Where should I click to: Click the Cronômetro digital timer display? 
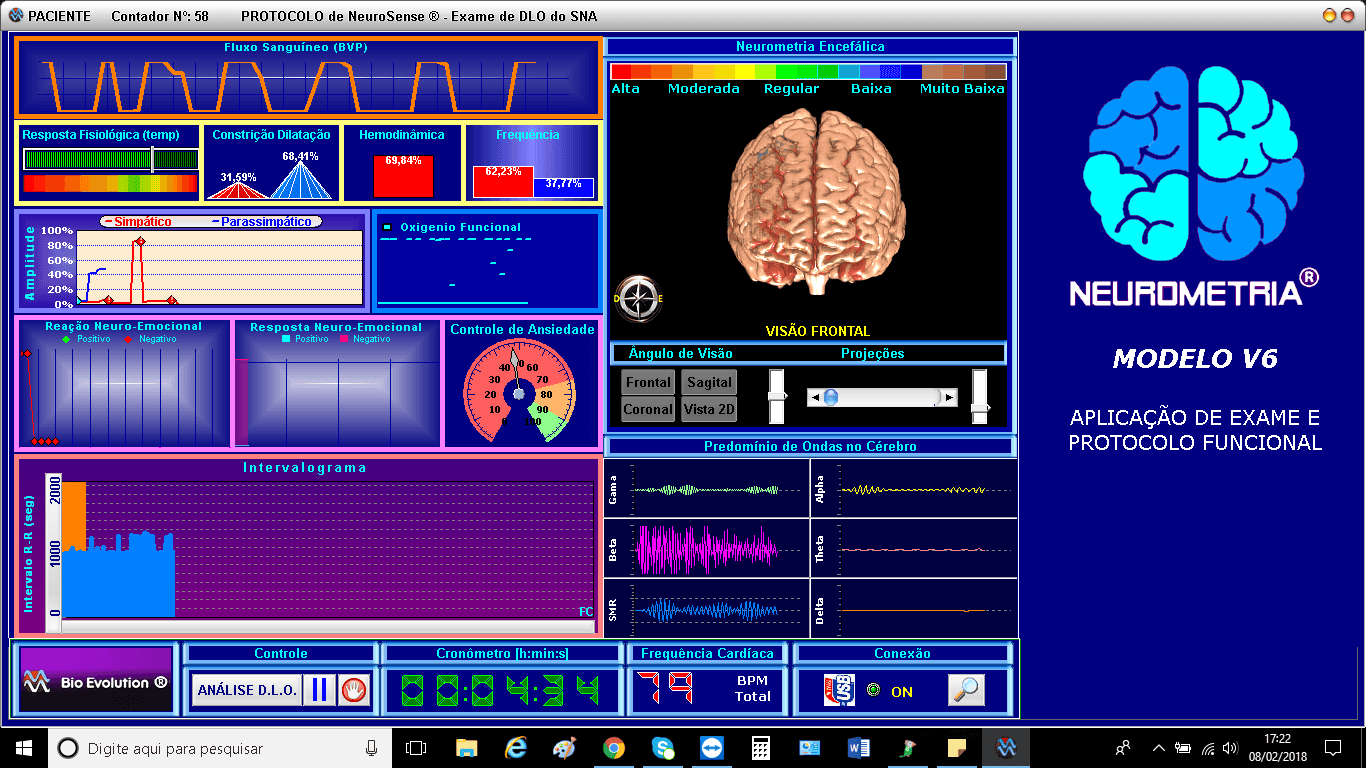point(500,690)
